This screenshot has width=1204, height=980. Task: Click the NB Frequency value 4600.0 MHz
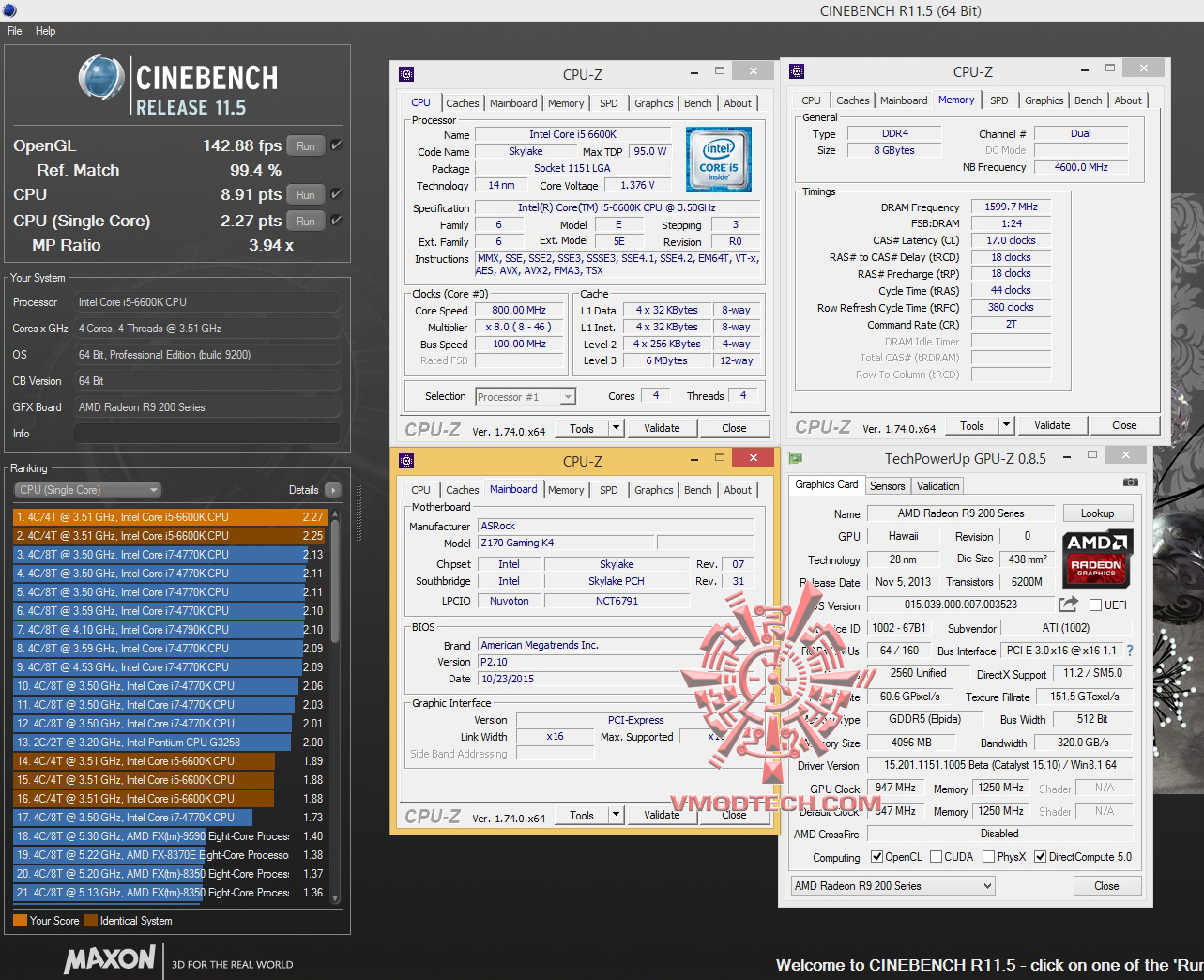click(x=1081, y=167)
